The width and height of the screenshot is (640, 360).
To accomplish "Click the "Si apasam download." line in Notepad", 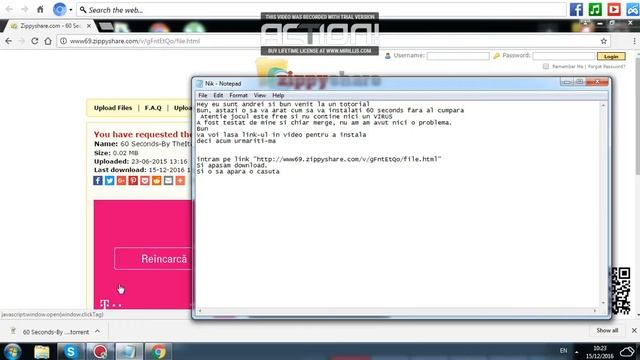I will [x=232, y=165].
